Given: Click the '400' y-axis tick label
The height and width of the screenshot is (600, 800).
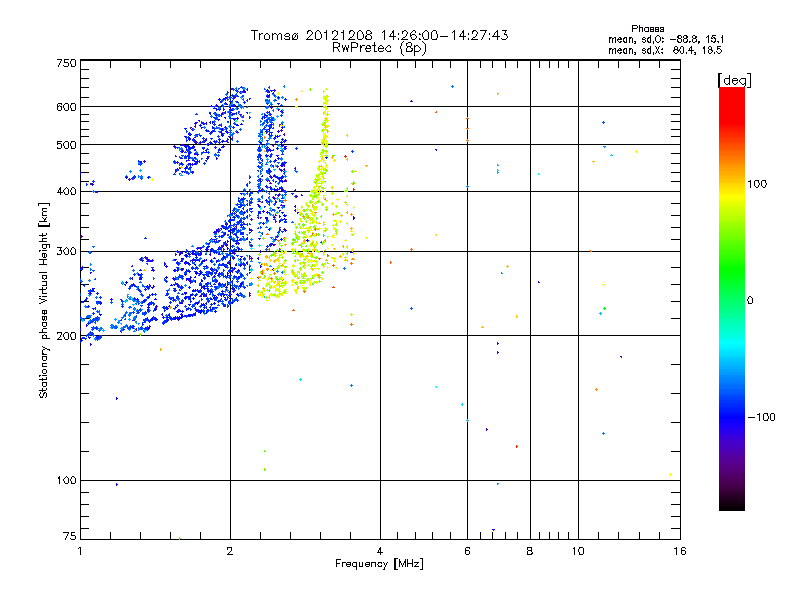Looking at the screenshot, I should 66,192.
